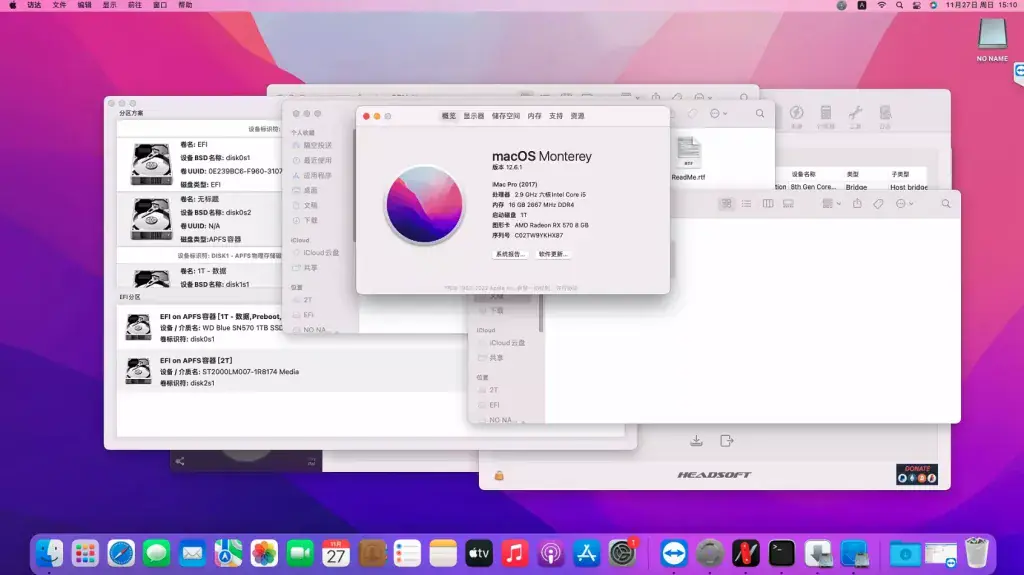Open Maps from the Dock
Screen dimensions: 1024x575
point(228,553)
